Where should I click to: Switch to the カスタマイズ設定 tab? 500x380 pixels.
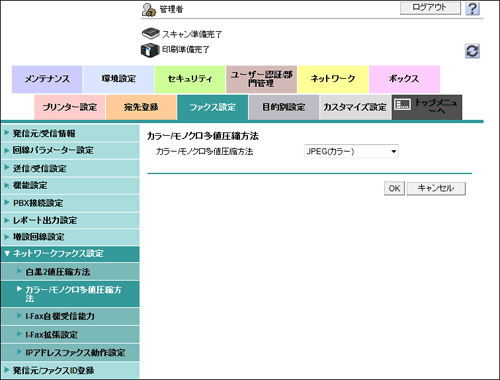coord(355,107)
